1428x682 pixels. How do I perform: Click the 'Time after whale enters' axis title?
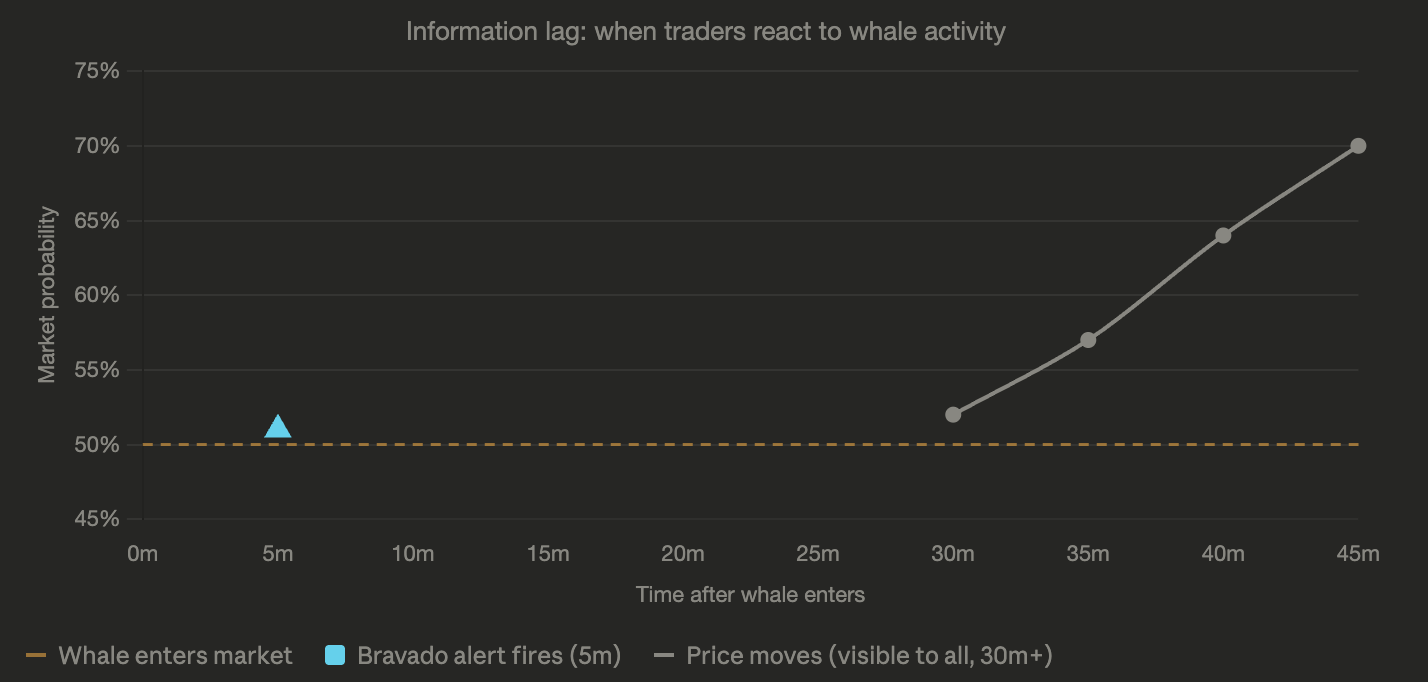[x=750, y=595]
